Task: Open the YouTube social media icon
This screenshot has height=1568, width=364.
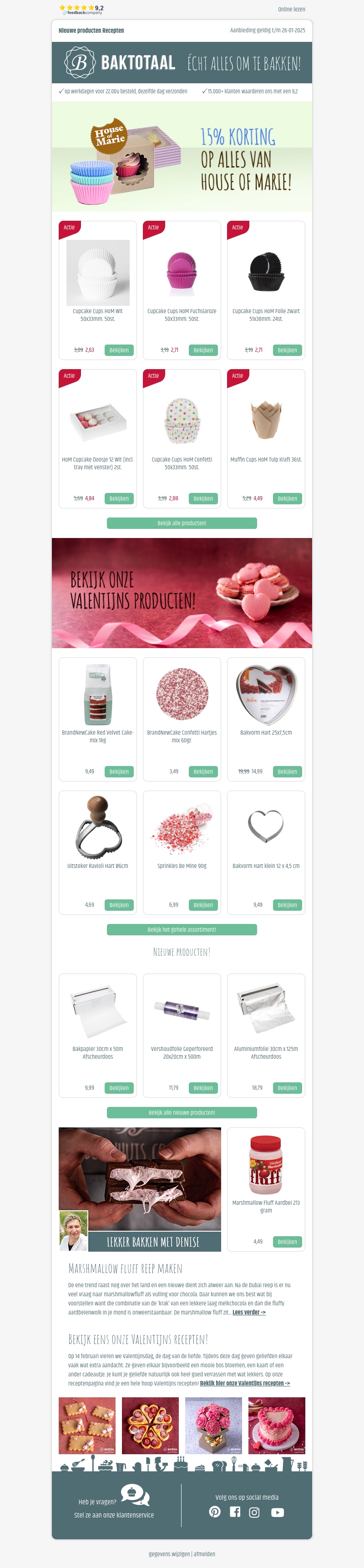Action: tap(278, 1512)
